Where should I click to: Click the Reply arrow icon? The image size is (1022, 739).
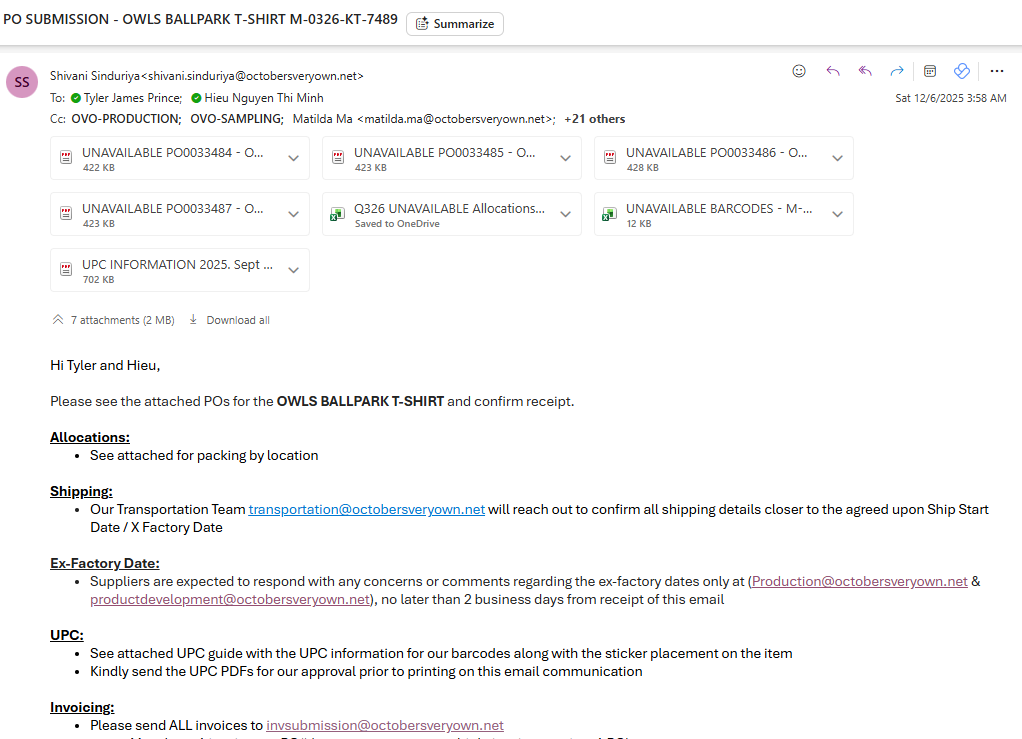coord(832,71)
